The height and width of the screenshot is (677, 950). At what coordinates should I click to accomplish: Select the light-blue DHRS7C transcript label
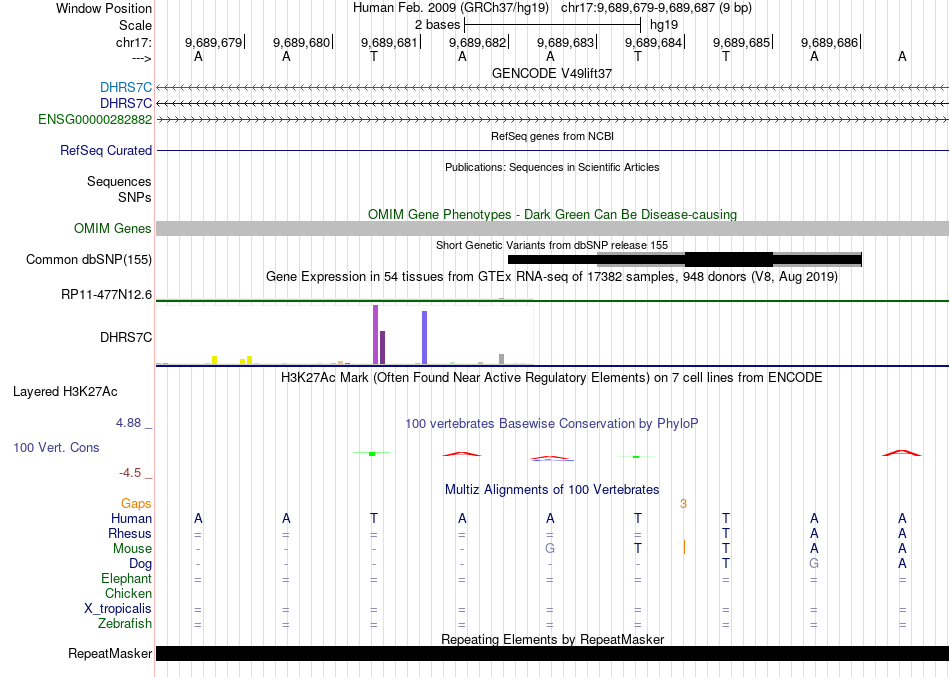coord(126,88)
